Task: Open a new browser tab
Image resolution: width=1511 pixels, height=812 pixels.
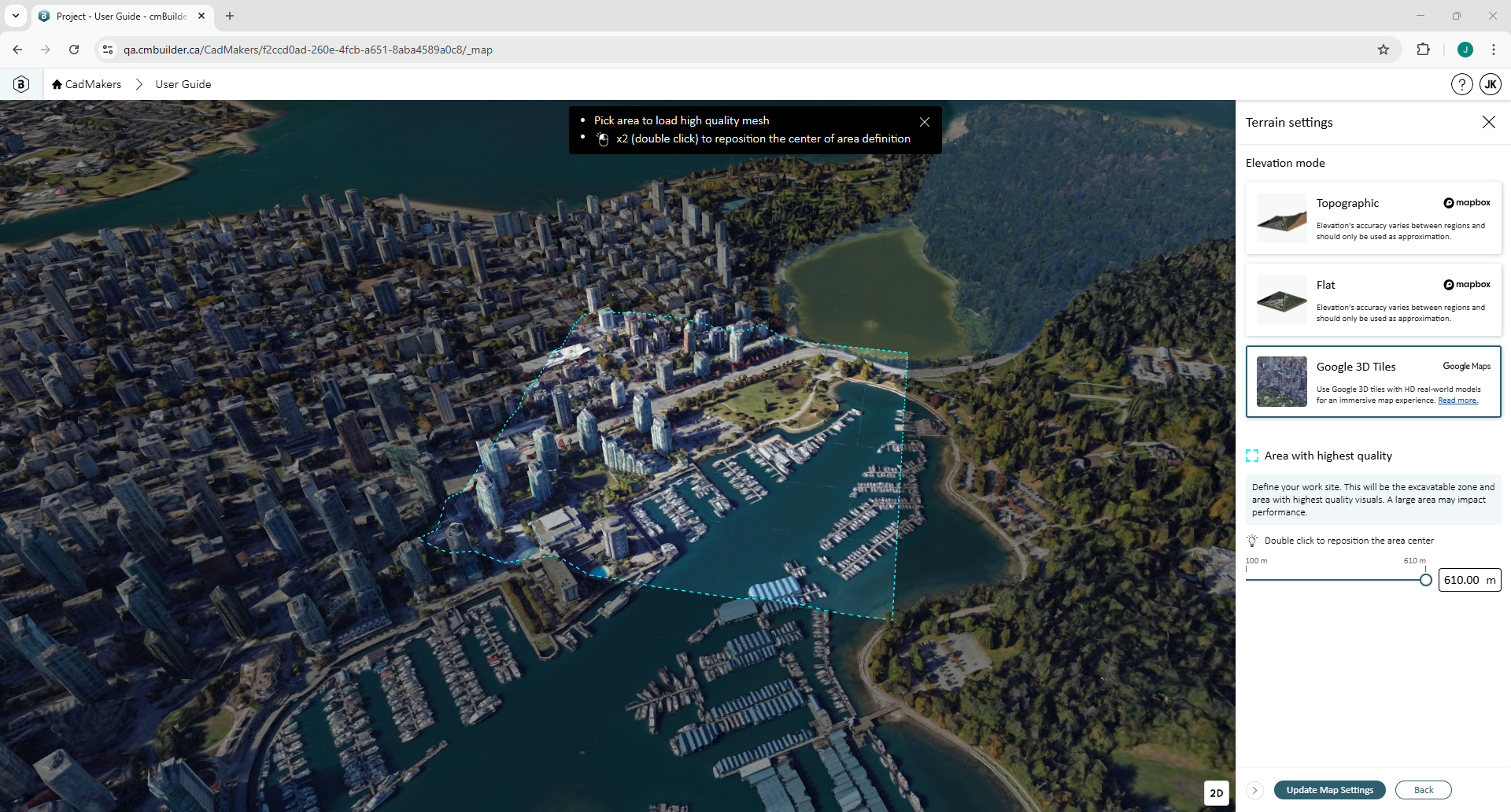Action: (x=230, y=16)
